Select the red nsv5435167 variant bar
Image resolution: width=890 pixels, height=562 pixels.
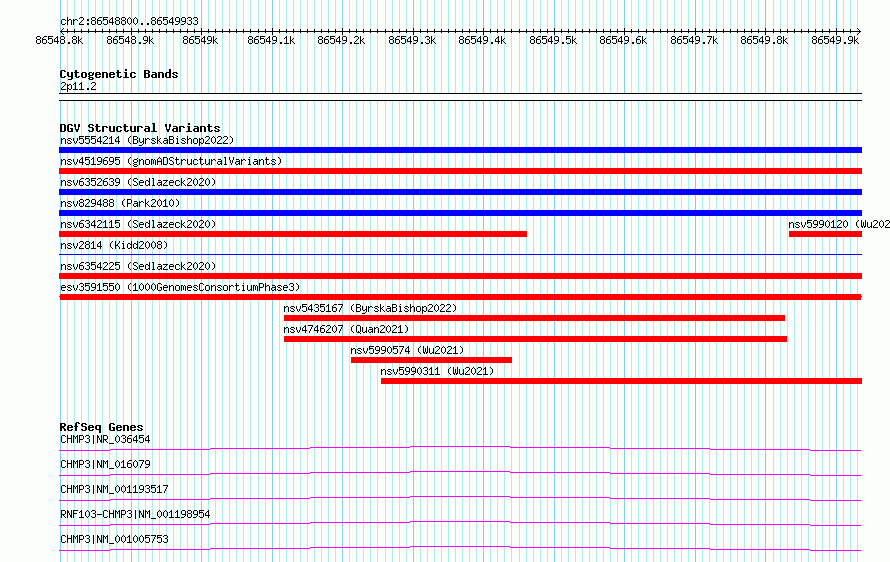(534, 318)
